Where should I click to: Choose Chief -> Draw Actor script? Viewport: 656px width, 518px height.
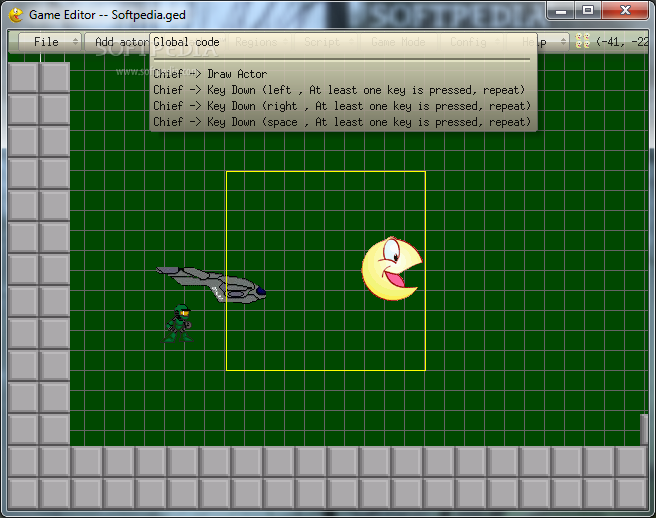(x=210, y=74)
